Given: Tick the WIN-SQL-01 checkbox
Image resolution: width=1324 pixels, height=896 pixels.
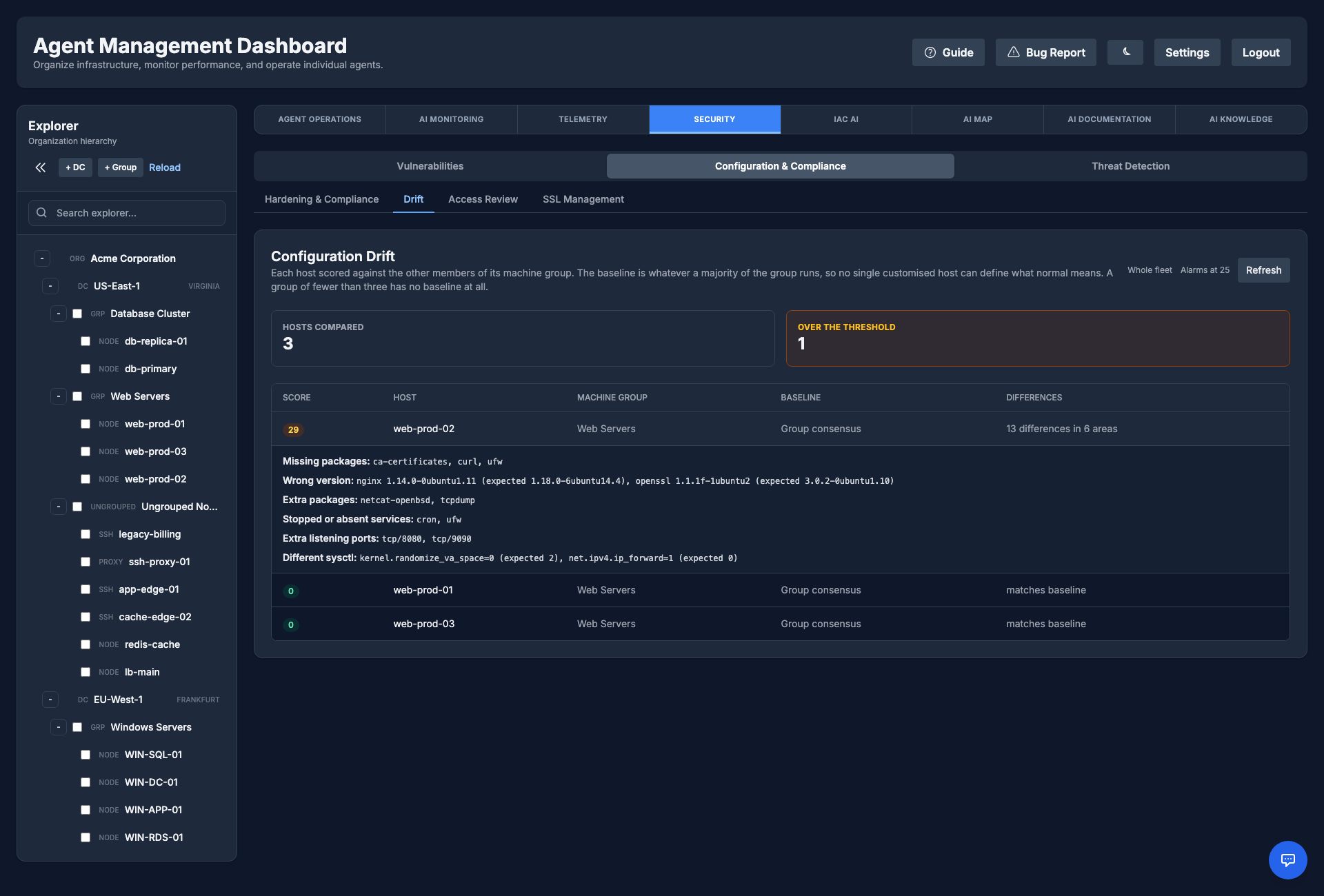Looking at the screenshot, I should [x=86, y=755].
